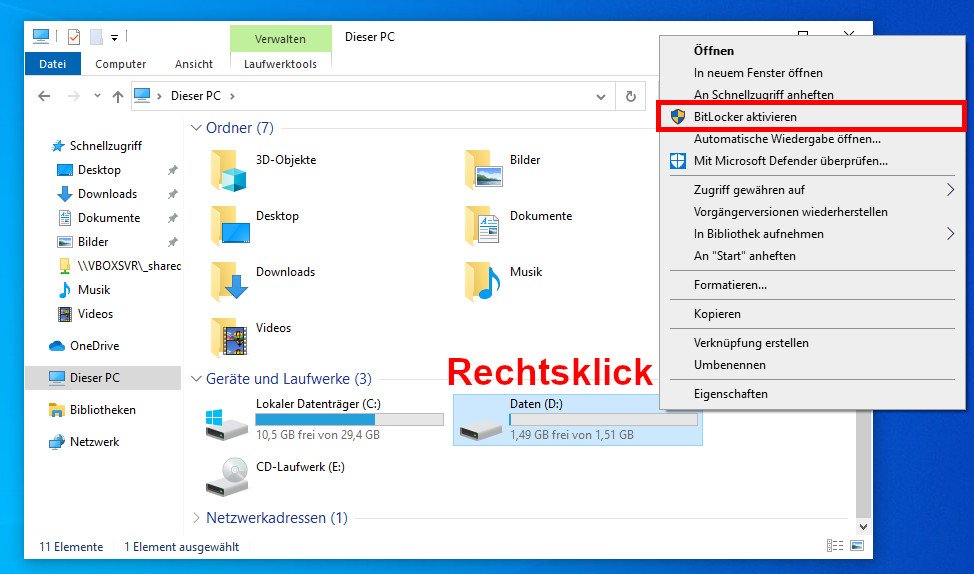The width and height of the screenshot is (974, 574).
Task: Expand the Netzwerkadressen (1) group
Action: pos(196,517)
